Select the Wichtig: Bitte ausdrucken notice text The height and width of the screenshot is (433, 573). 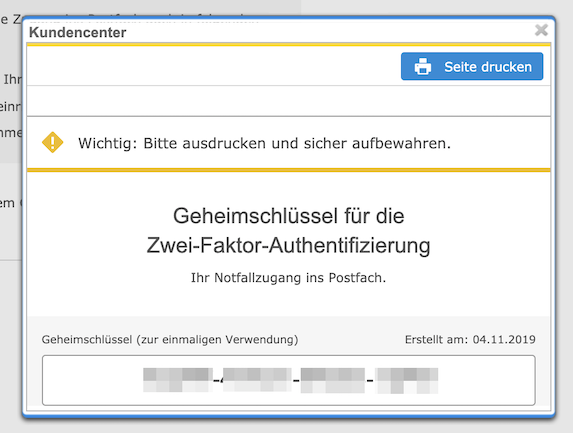click(264, 143)
